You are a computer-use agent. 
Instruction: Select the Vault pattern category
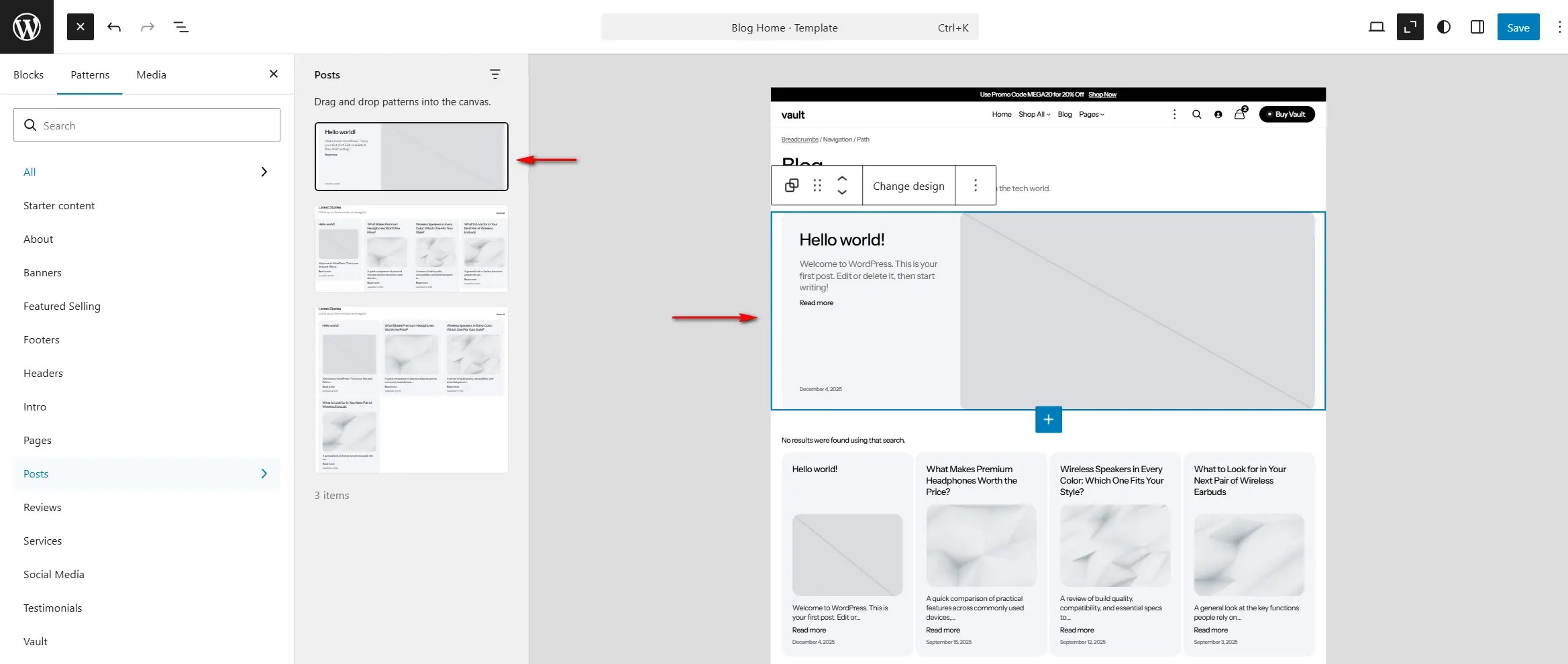(146, 641)
